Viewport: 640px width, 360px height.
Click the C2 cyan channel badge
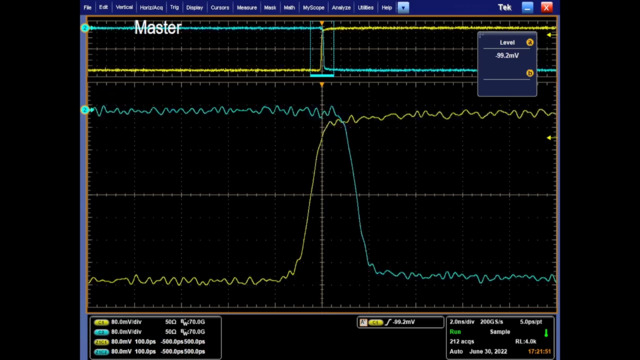101,332
